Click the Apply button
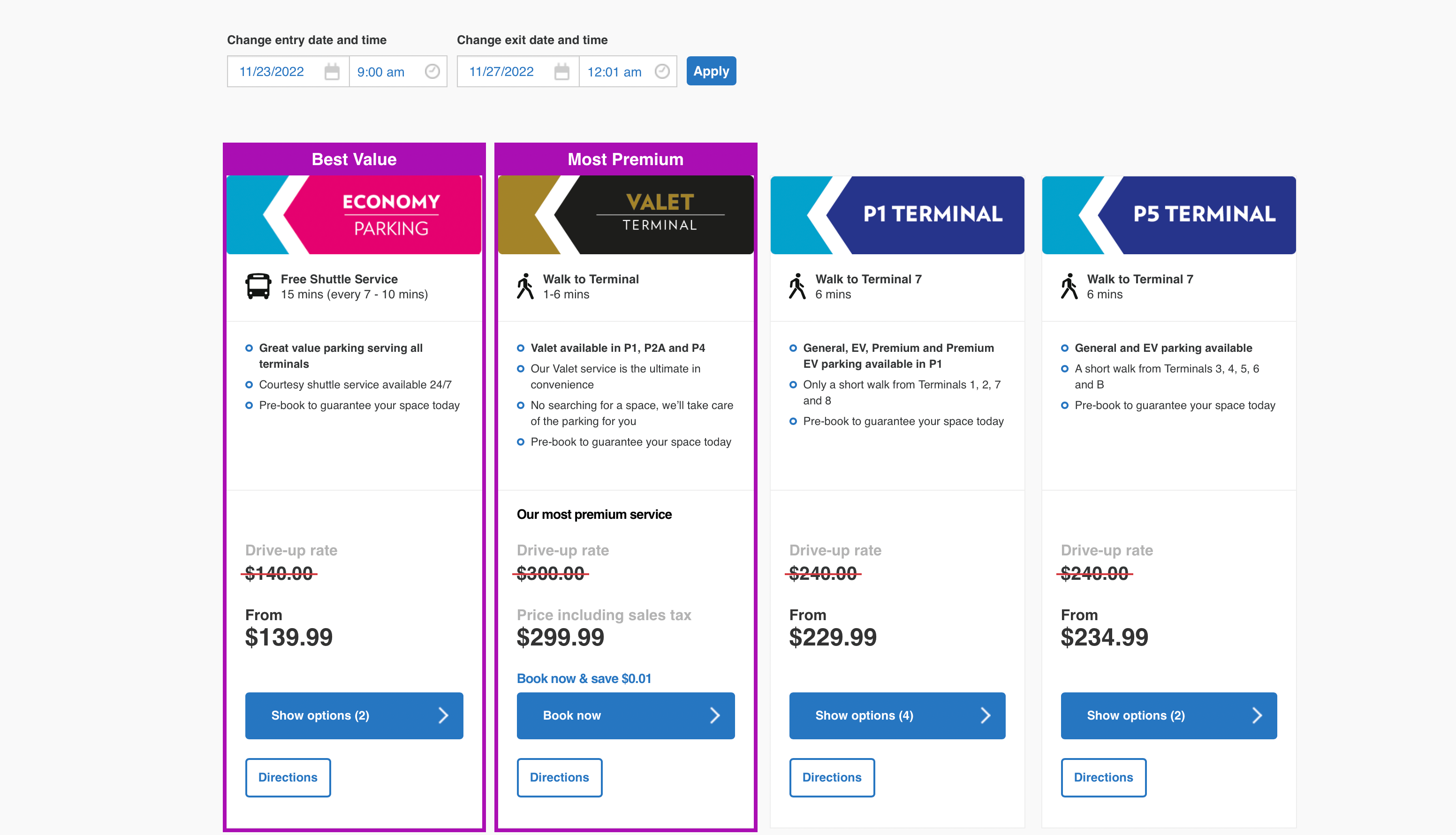This screenshot has width=1456, height=835. [711, 71]
